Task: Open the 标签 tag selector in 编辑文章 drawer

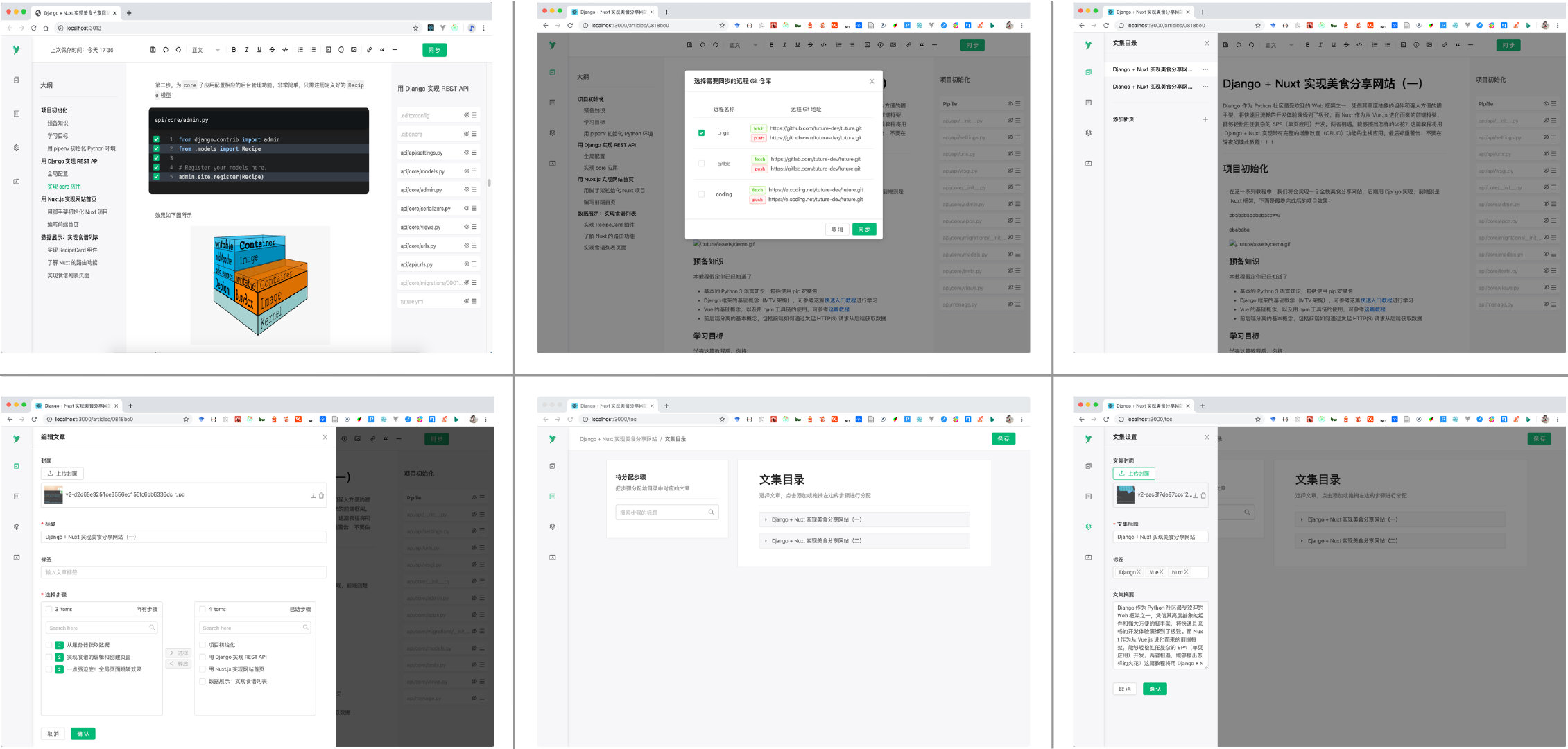Action: 184,572
